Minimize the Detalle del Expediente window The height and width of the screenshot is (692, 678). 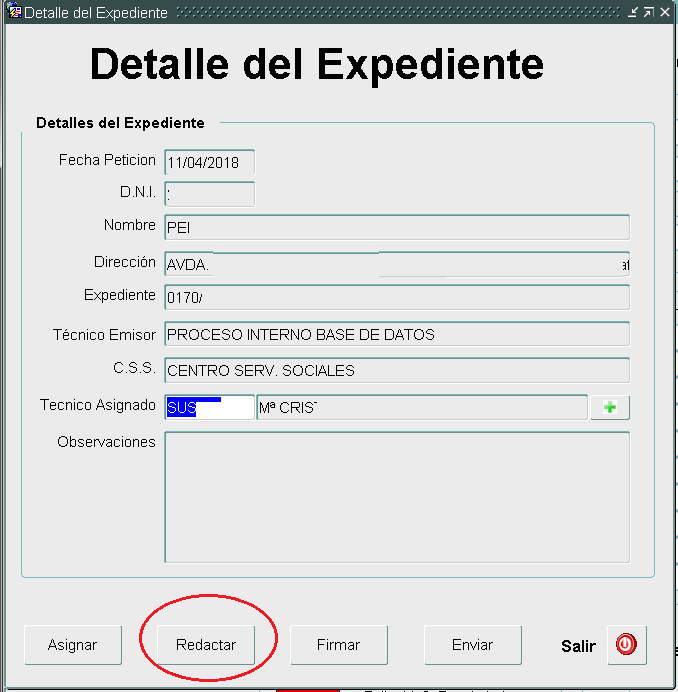click(633, 12)
